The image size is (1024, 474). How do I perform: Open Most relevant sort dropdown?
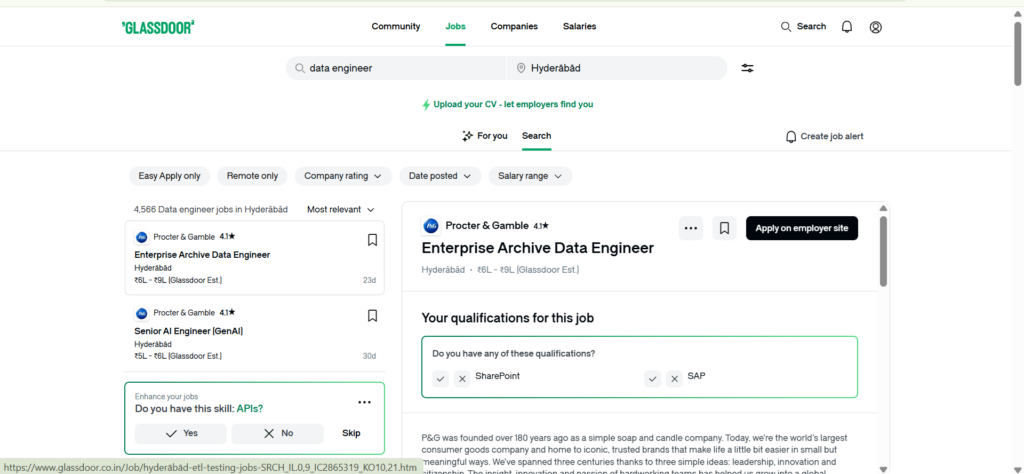tap(341, 210)
